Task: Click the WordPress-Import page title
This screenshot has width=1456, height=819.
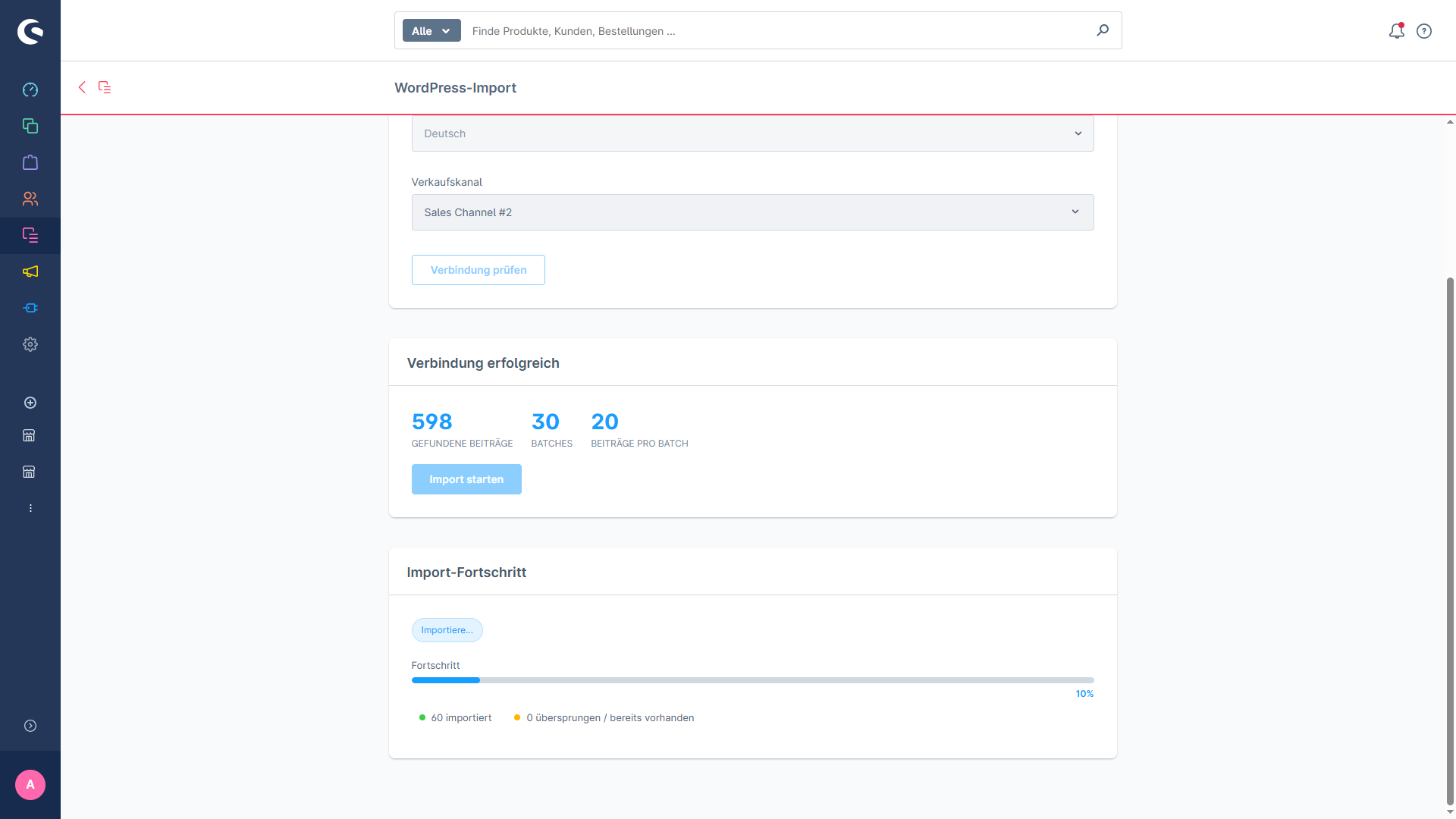Action: [455, 88]
